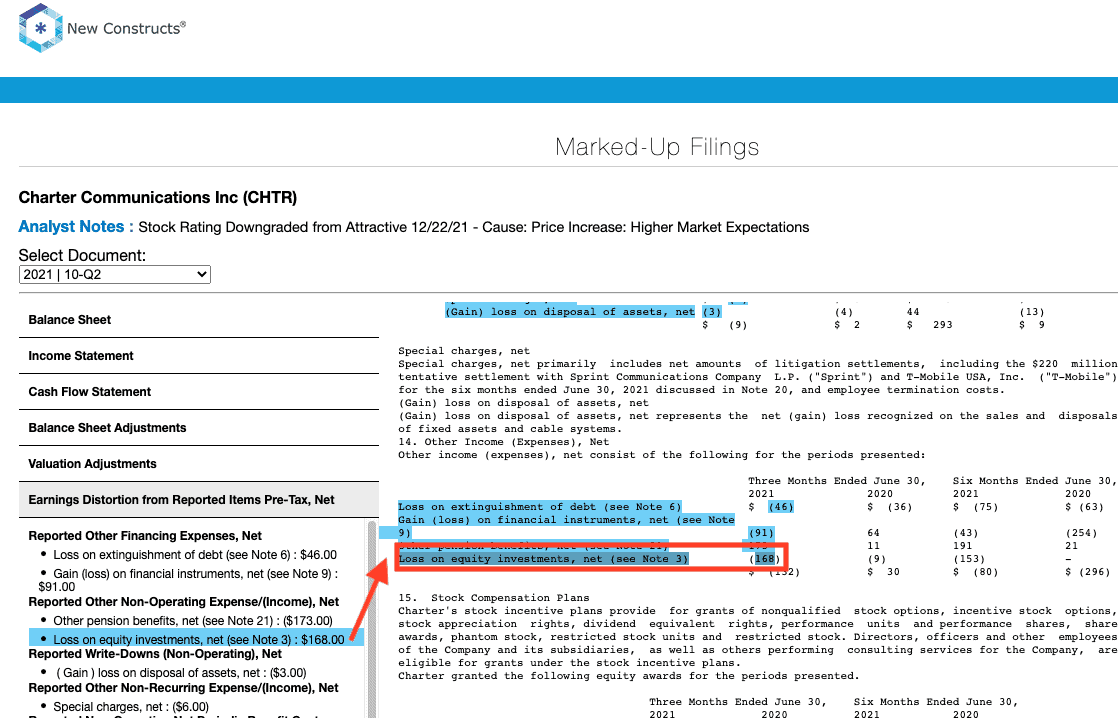The width and height of the screenshot is (1118, 718).
Task: Click the highlighted (46) value in filing
Action: (781, 507)
